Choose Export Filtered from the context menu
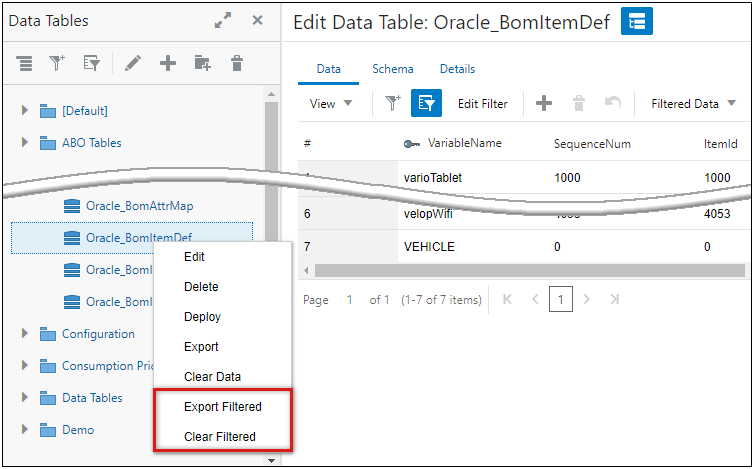Image resolution: width=754 pixels, height=469 pixels. pos(223,407)
